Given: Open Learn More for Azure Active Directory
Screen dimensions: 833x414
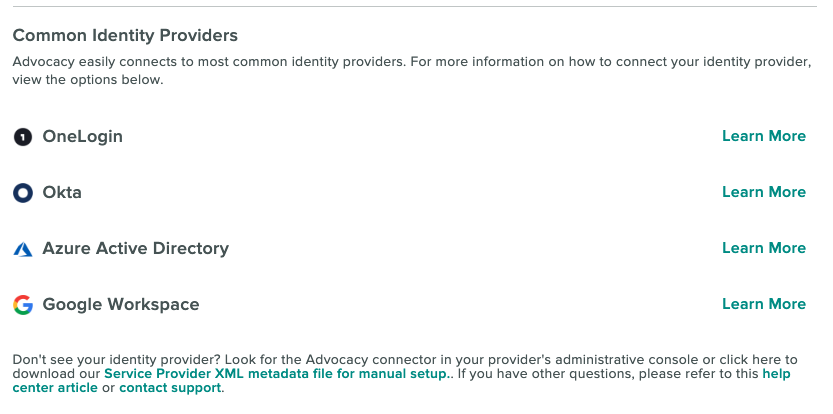Looking at the screenshot, I should [x=763, y=248].
